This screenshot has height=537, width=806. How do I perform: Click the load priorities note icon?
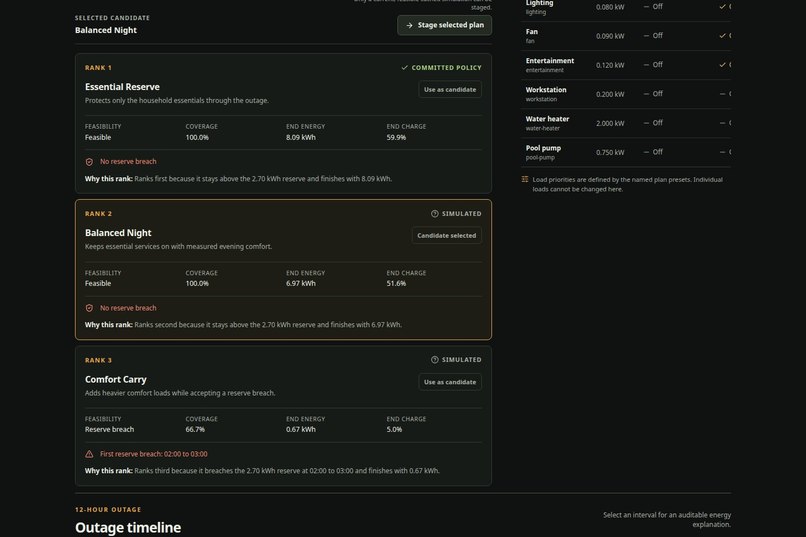coord(525,179)
